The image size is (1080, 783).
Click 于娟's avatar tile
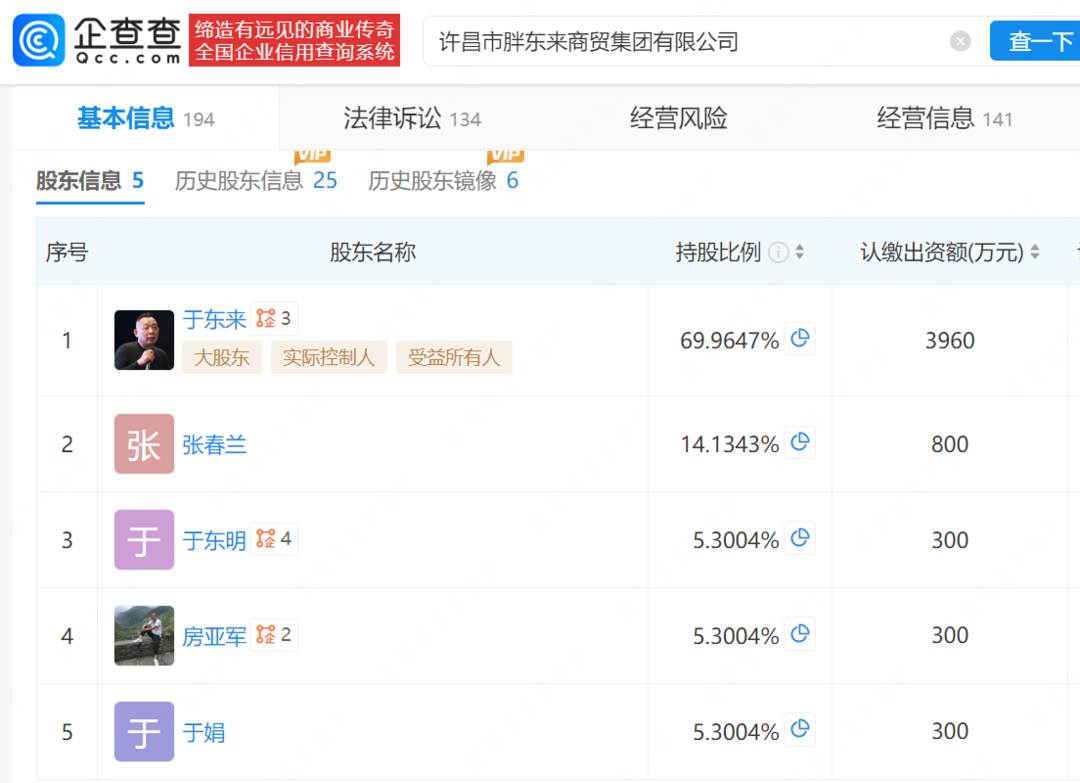click(x=144, y=731)
